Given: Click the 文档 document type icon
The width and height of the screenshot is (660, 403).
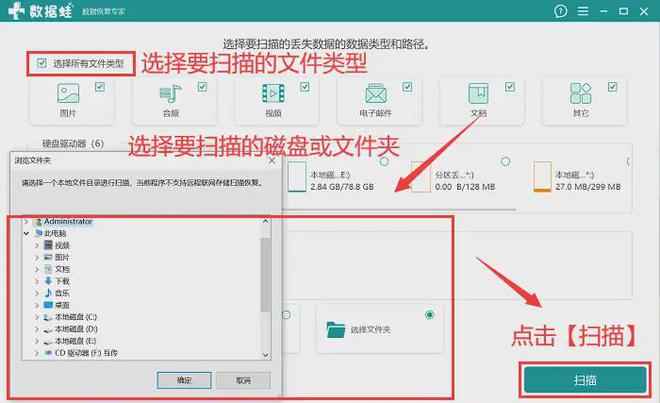Looking at the screenshot, I should 479,93.
